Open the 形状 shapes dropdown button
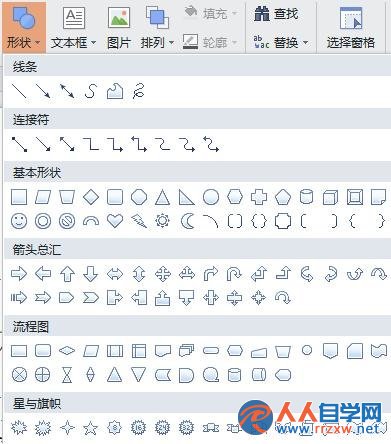391x444 pixels. [x=24, y=28]
